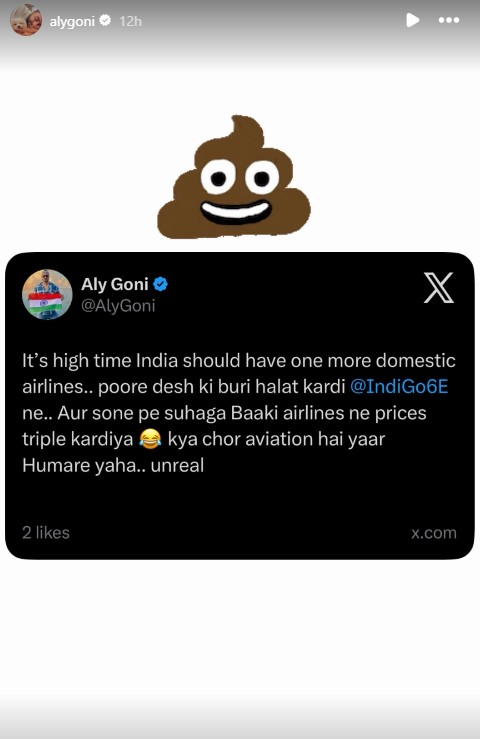Click the Aly Goni display name
Screen dimensions: 480x739
pyautogui.click(x=115, y=284)
